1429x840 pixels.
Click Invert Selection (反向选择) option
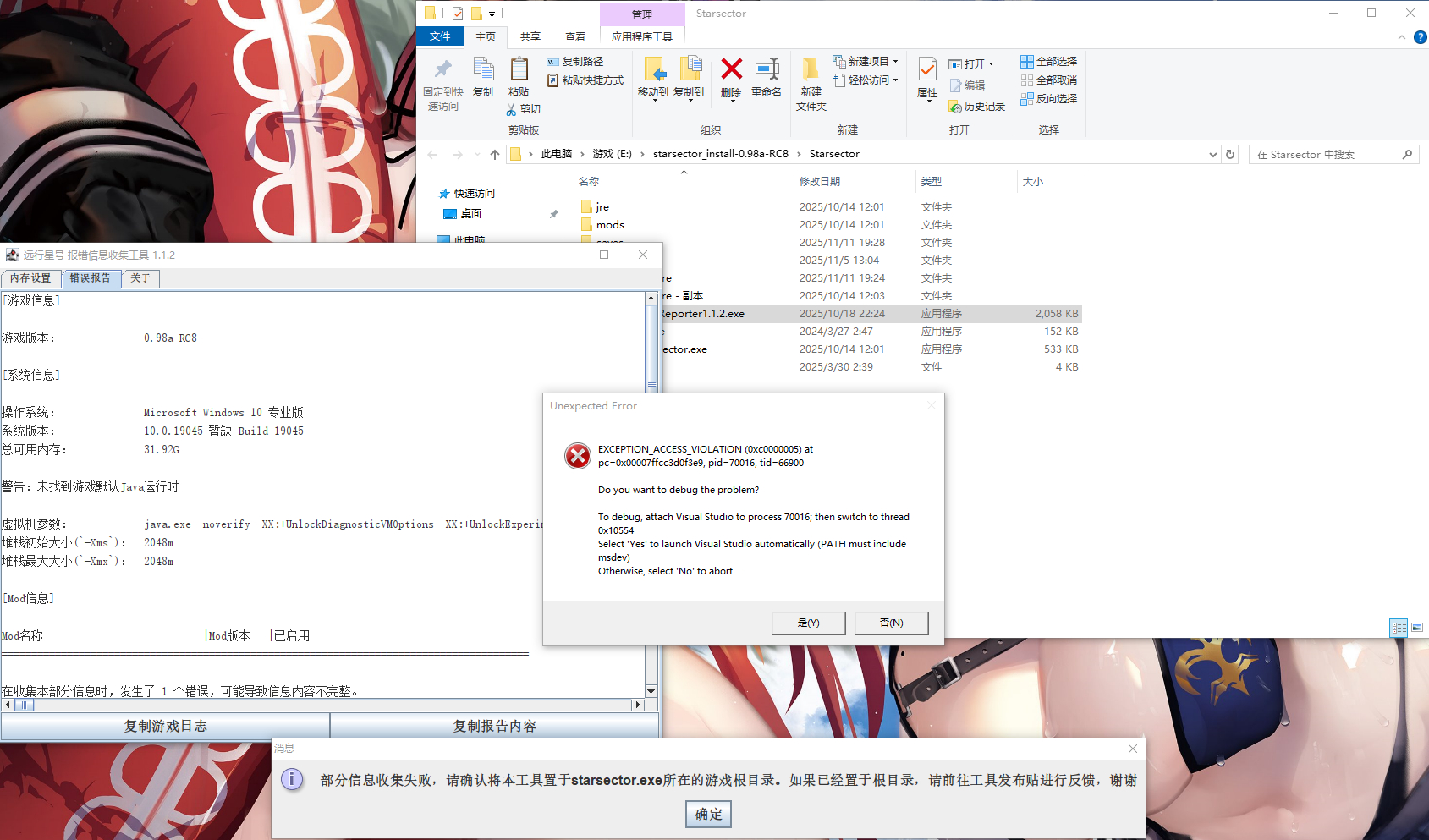[x=1049, y=99]
